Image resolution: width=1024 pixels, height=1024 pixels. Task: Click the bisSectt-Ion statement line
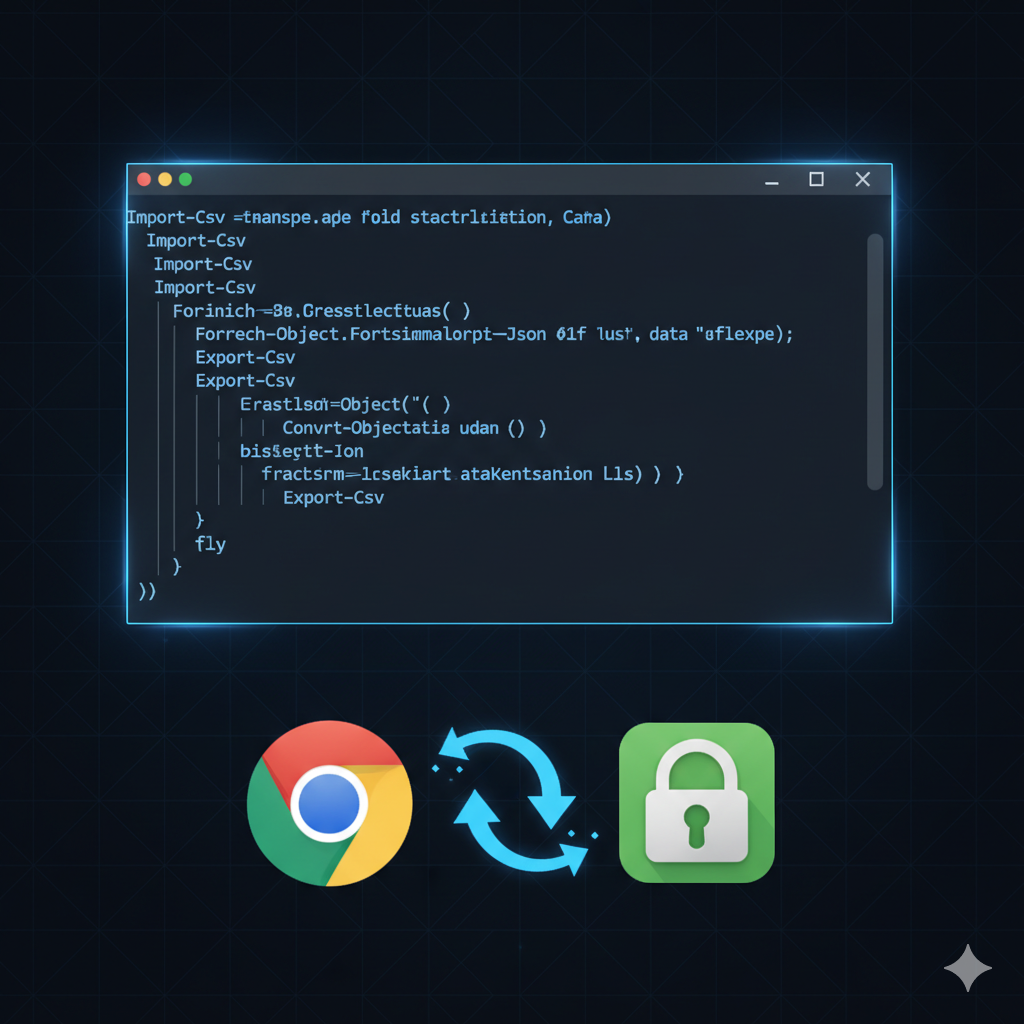[x=301, y=451]
